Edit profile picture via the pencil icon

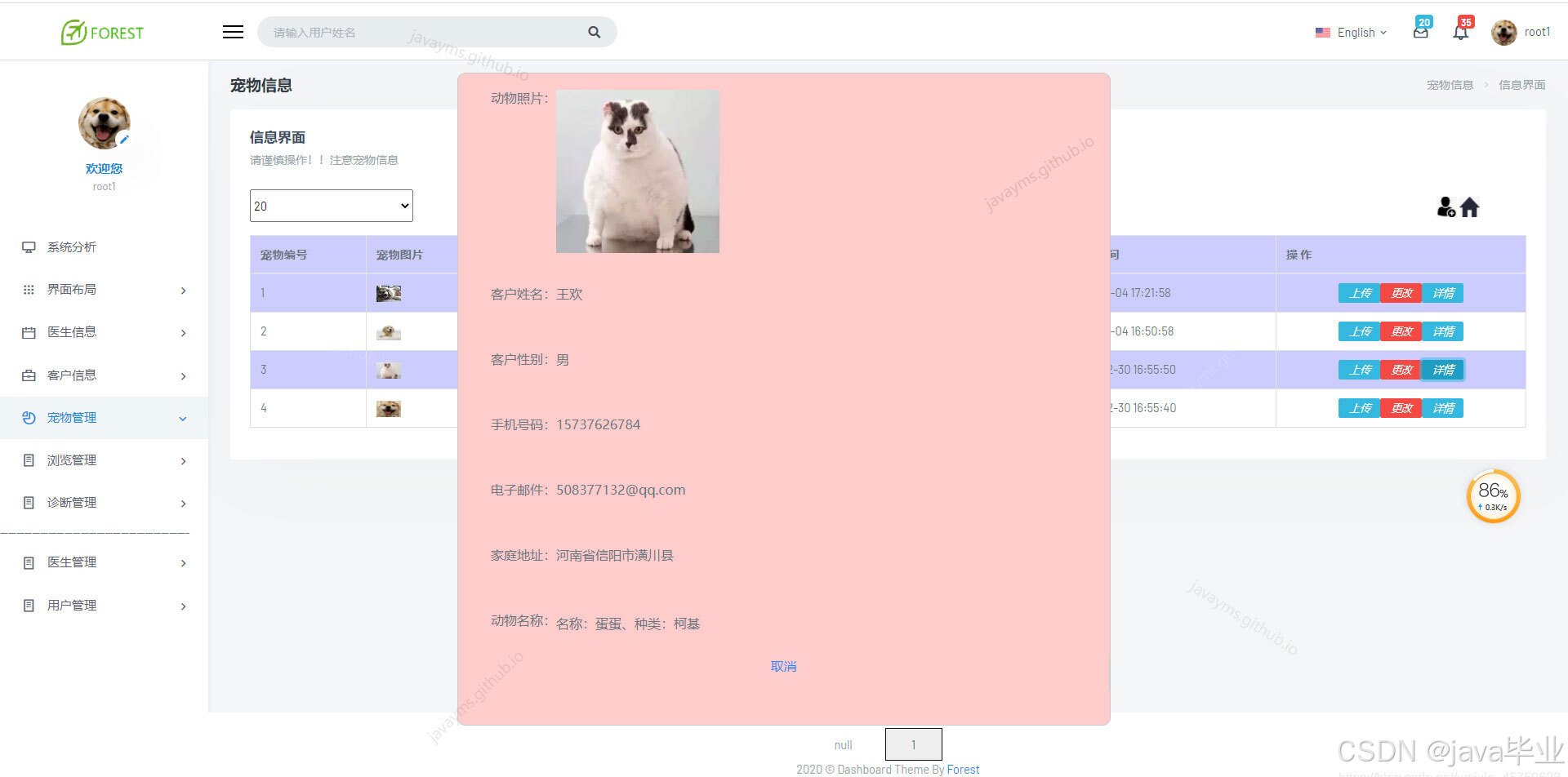[x=124, y=140]
